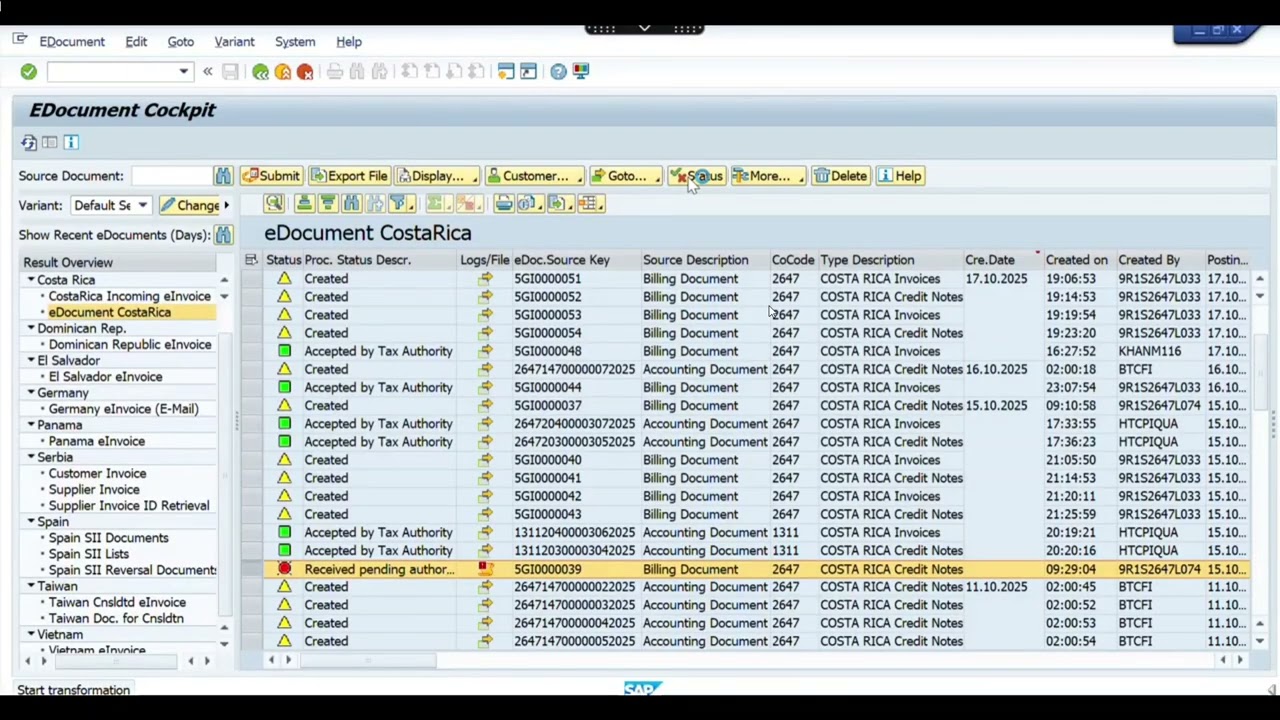Click the Status button
This screenshot has height=720, width=1280.
(x=697, y=176)
